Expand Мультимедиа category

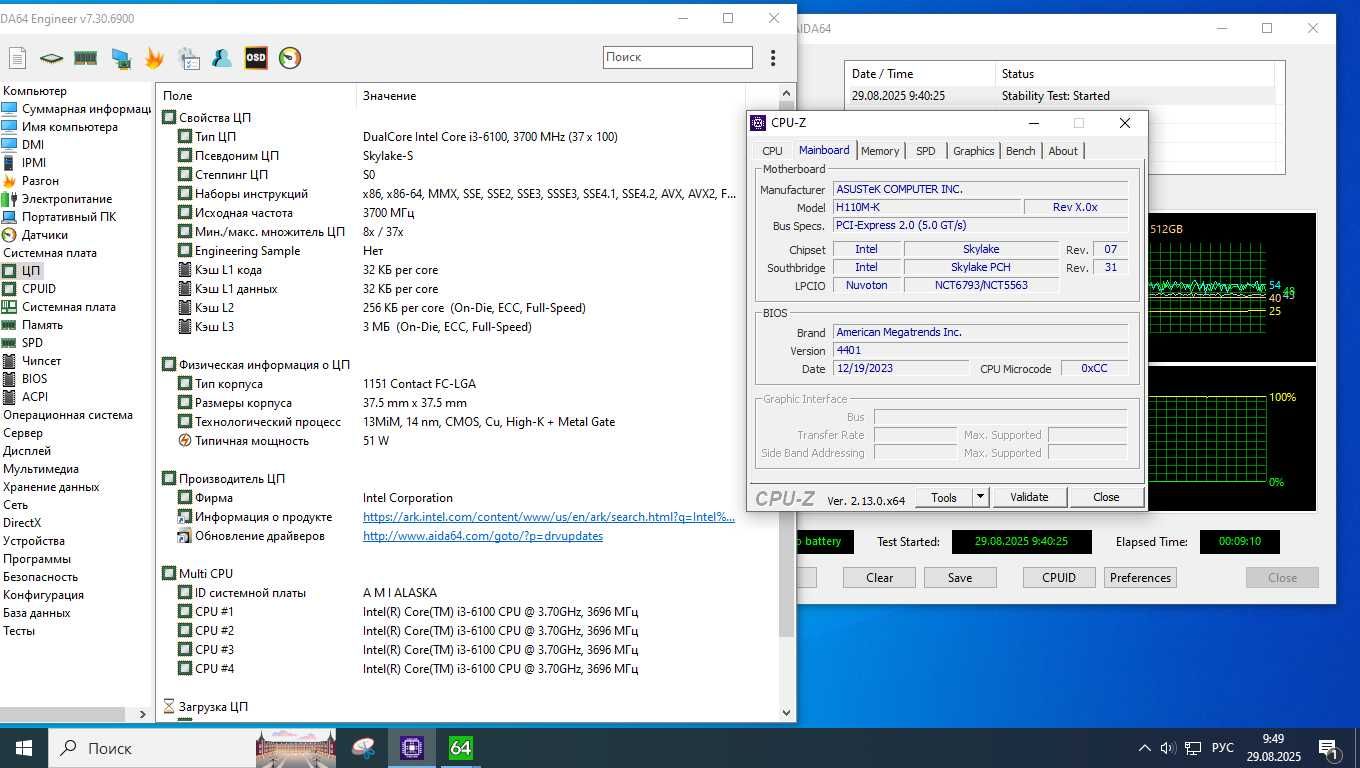(41, 469)
